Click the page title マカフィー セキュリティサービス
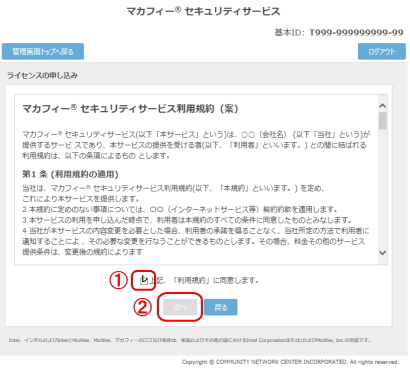The image size is (410, 368). pyautogui.click(x=203, y=11)
